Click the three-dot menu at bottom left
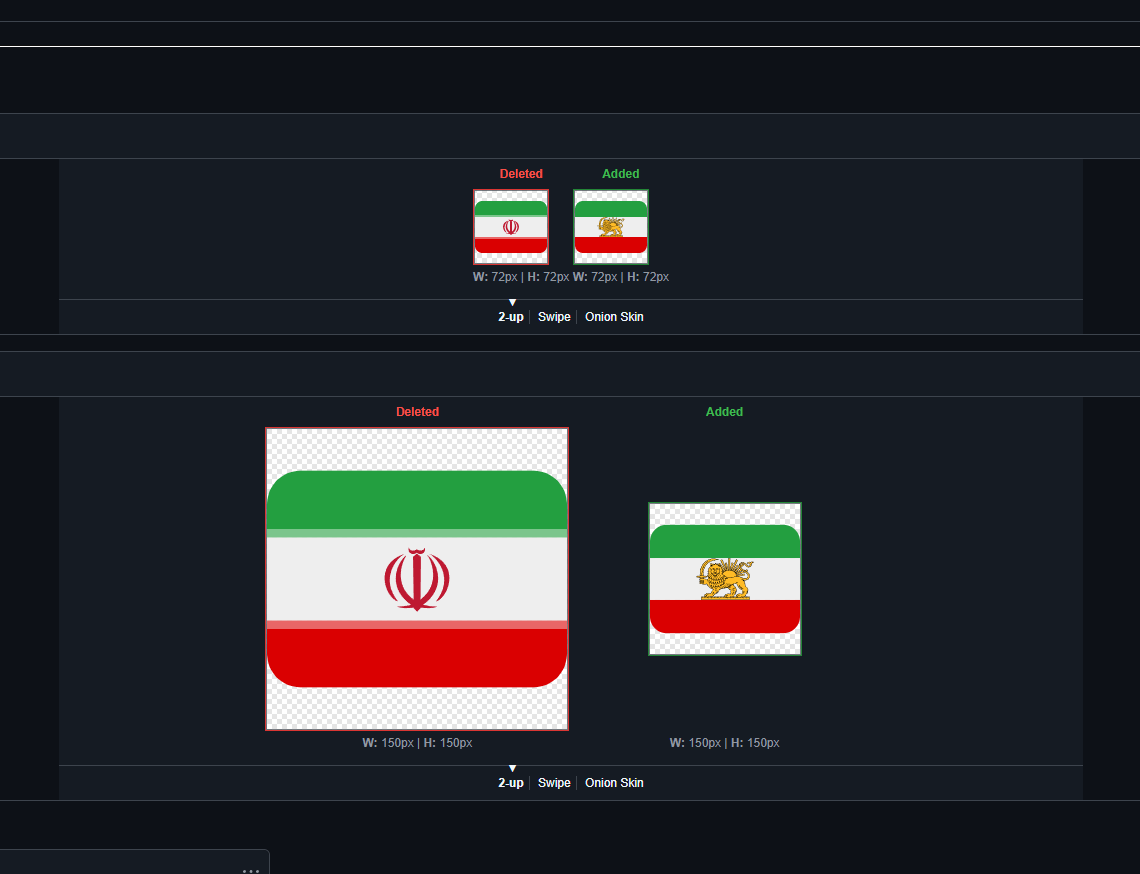The height and width of the screenshot is (874, 1140). (251, 870)
